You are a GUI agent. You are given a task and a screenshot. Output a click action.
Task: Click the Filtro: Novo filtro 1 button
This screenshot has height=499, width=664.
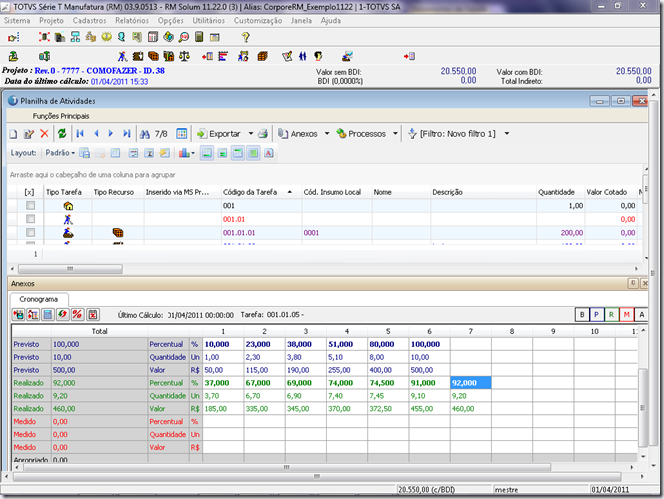[x=452, y=134]
